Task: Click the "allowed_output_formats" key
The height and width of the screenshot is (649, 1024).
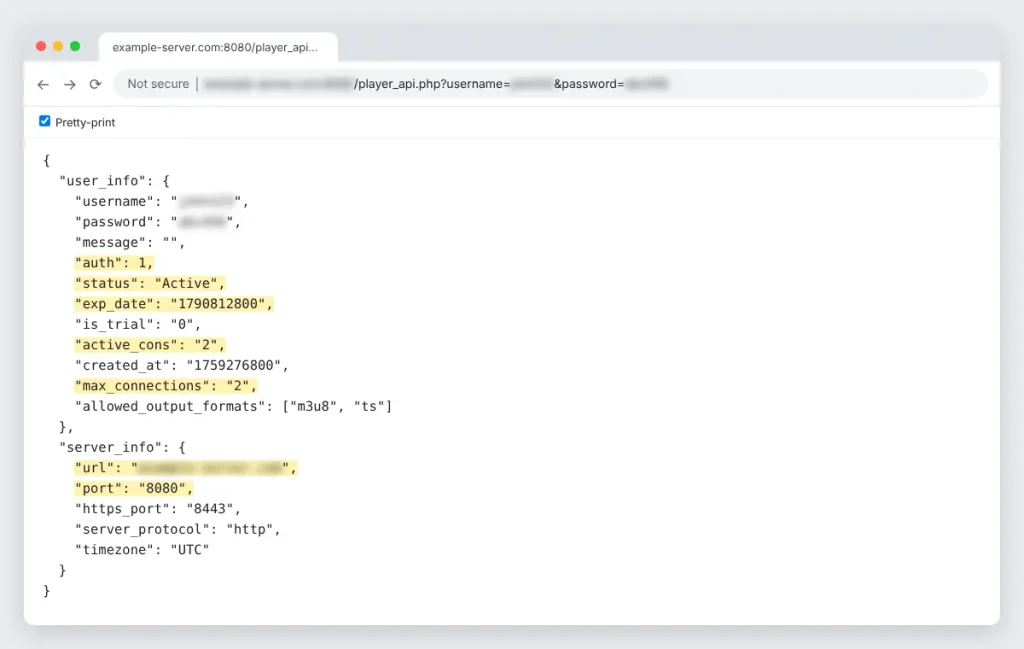Action: pos(170,406)
